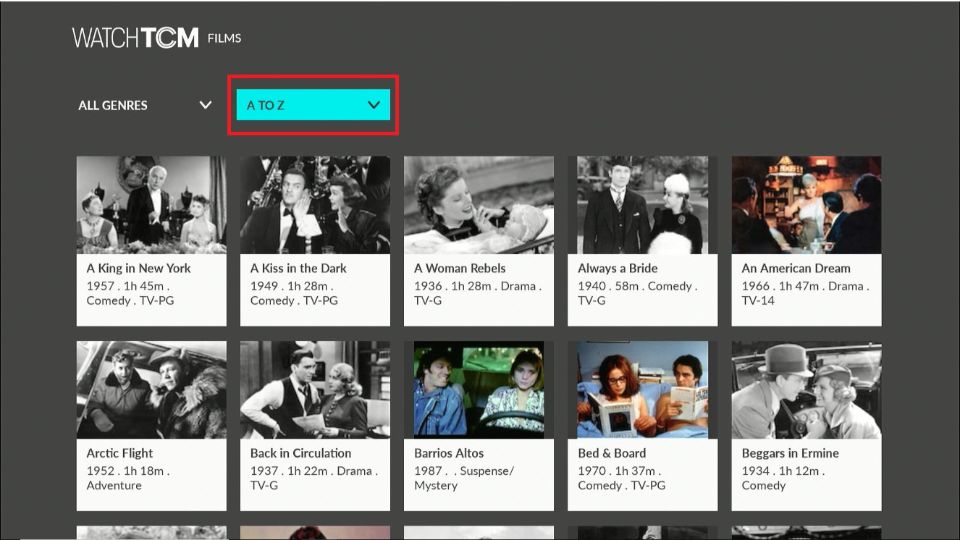Open the A Kiss in the Dark thumbnail

pyautogui.click(x=315, y=204)
